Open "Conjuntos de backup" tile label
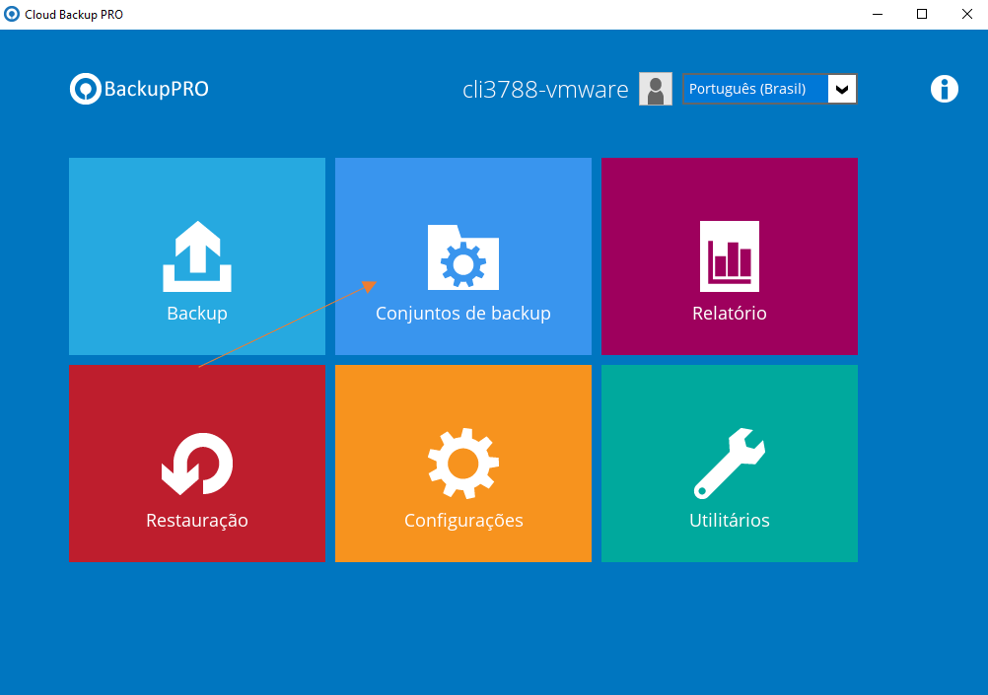The image size is (988, 695). [x=463, y=313]
